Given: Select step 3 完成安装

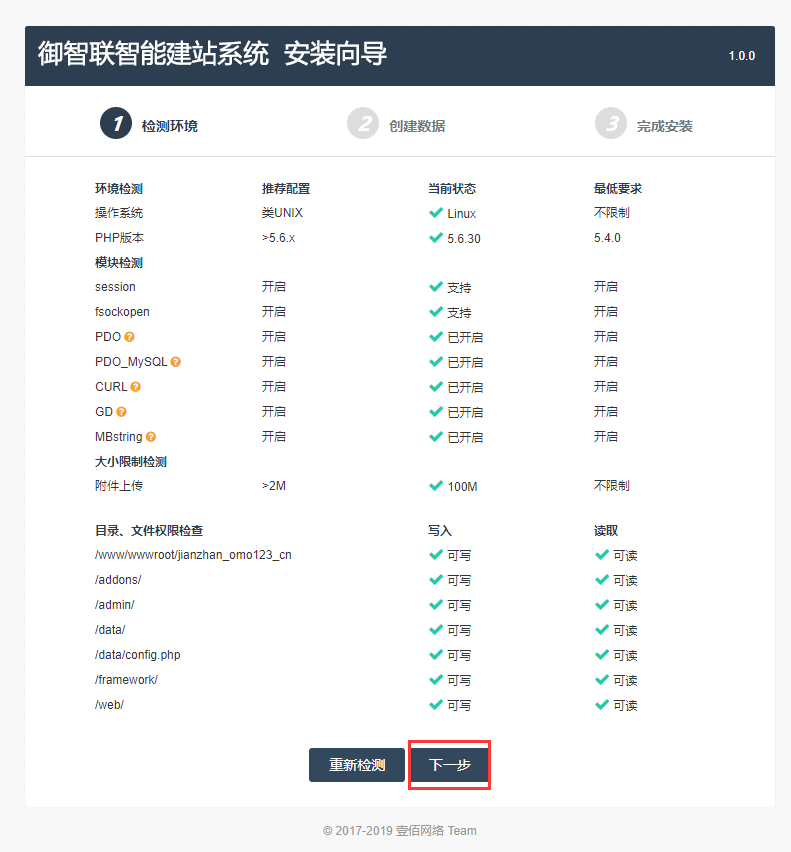Looking at the screenshot, I should [x=611, y=124].
